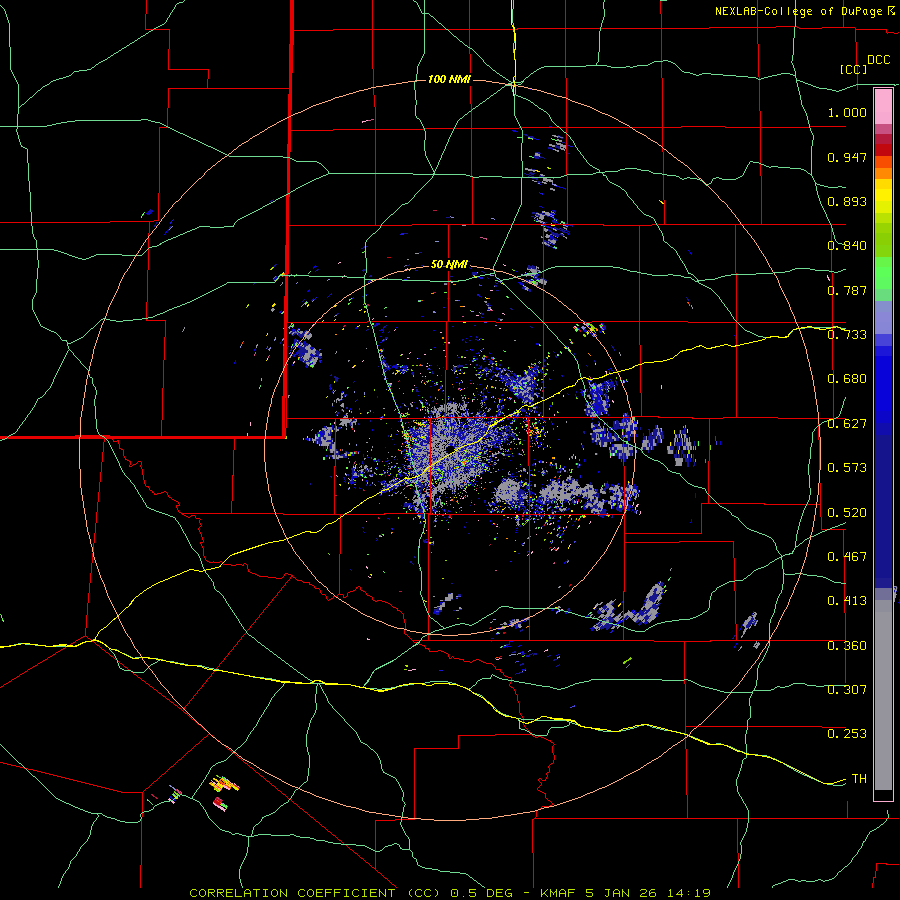Select the 1.000 scale value
This screenshot has width=900, height=900.
(847, 112)
